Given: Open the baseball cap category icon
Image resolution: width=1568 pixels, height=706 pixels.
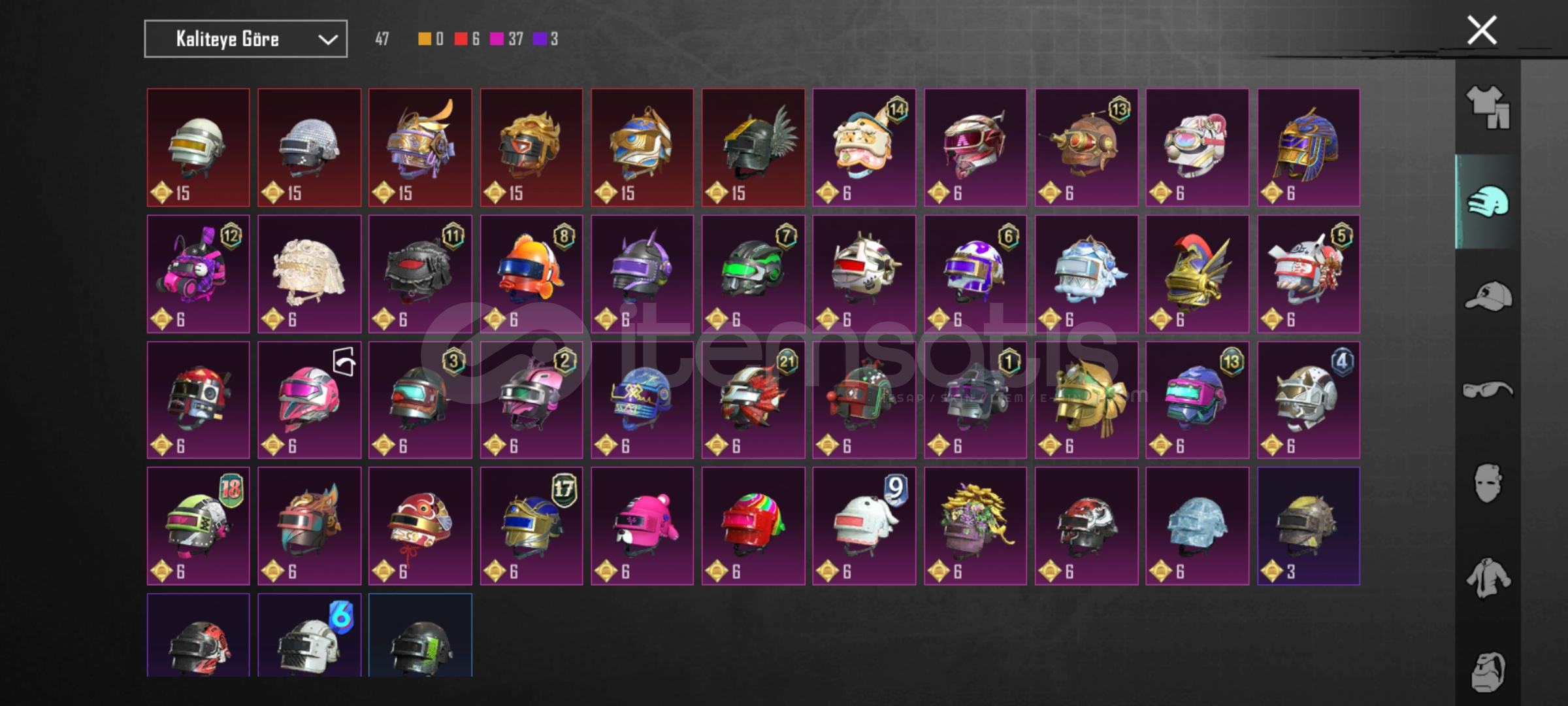Looking at the screenshot, I should point(1488,296).
